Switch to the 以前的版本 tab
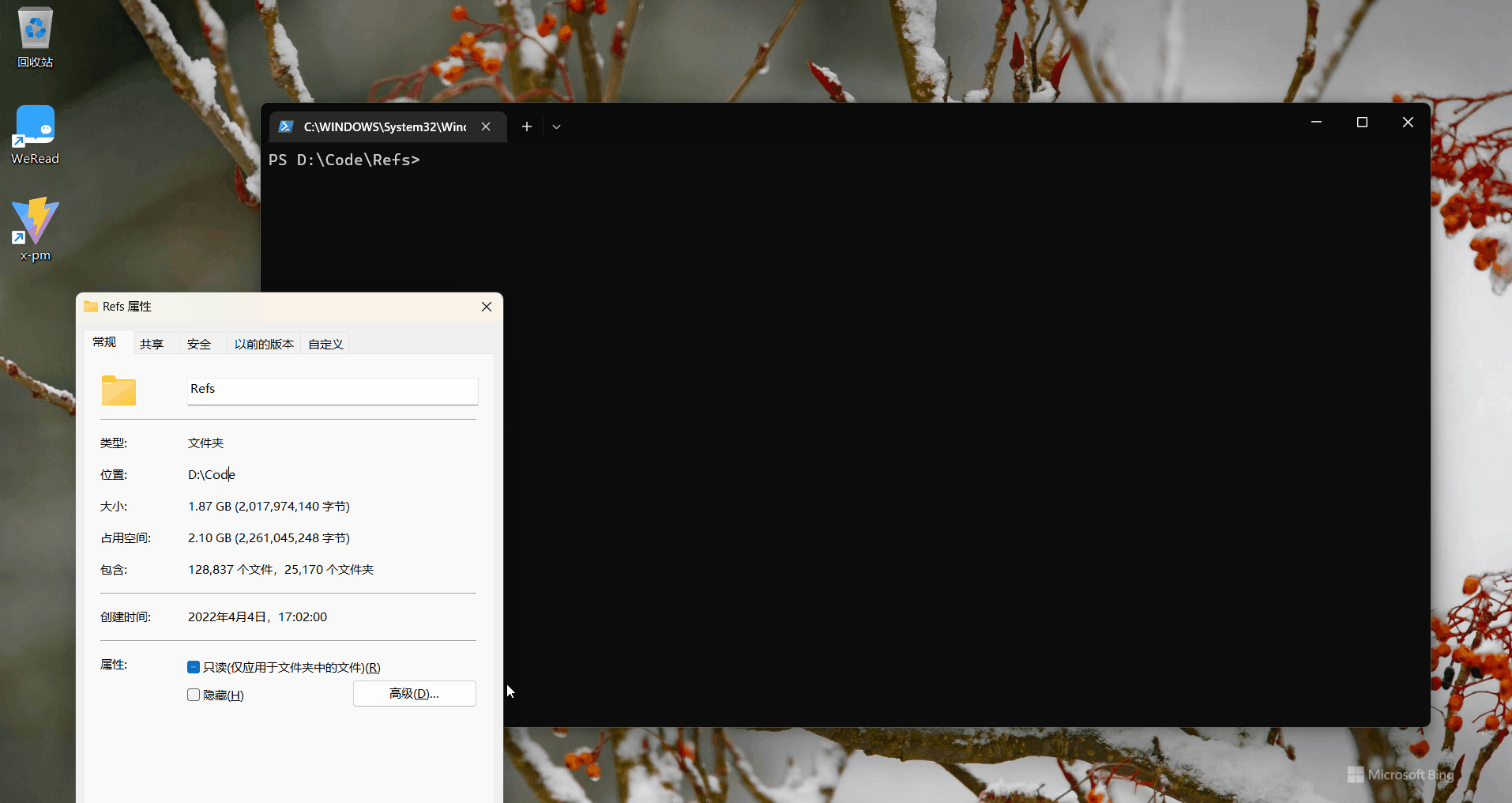Viewport: 1512px width, 803px height. [x=264, y=344]
